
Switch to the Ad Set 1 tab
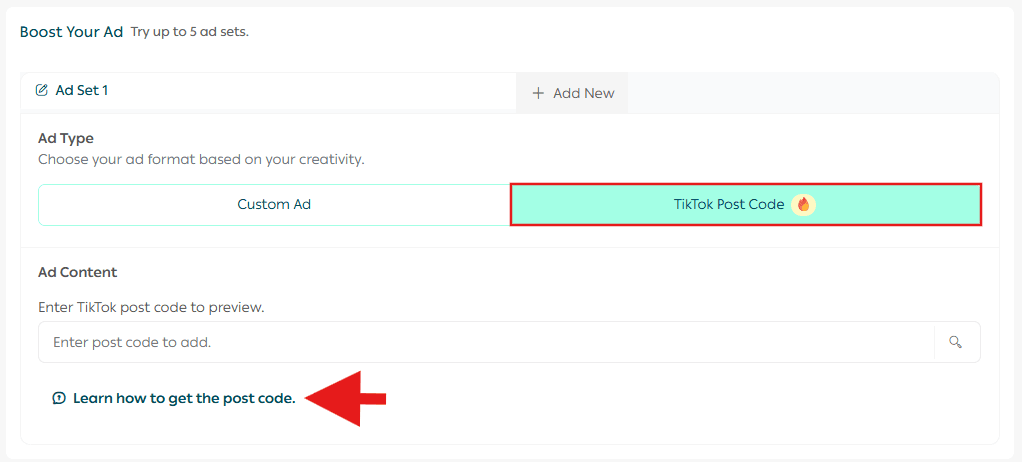click(82, 90)
